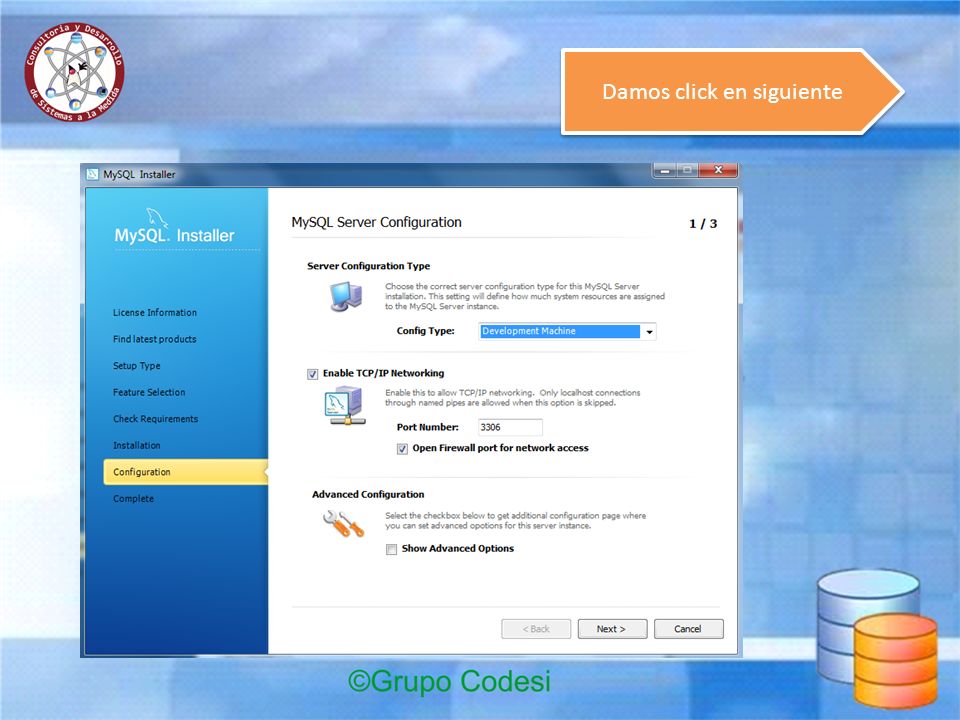This screenshot has height=720, width=960.
Task: Click the Cancel button
Action: point(689,629)
